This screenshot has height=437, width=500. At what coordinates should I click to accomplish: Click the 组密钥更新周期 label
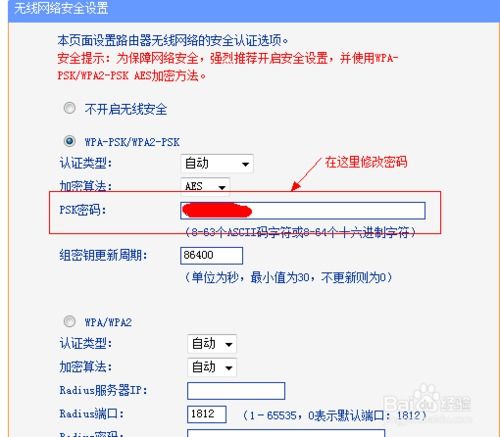103,255
